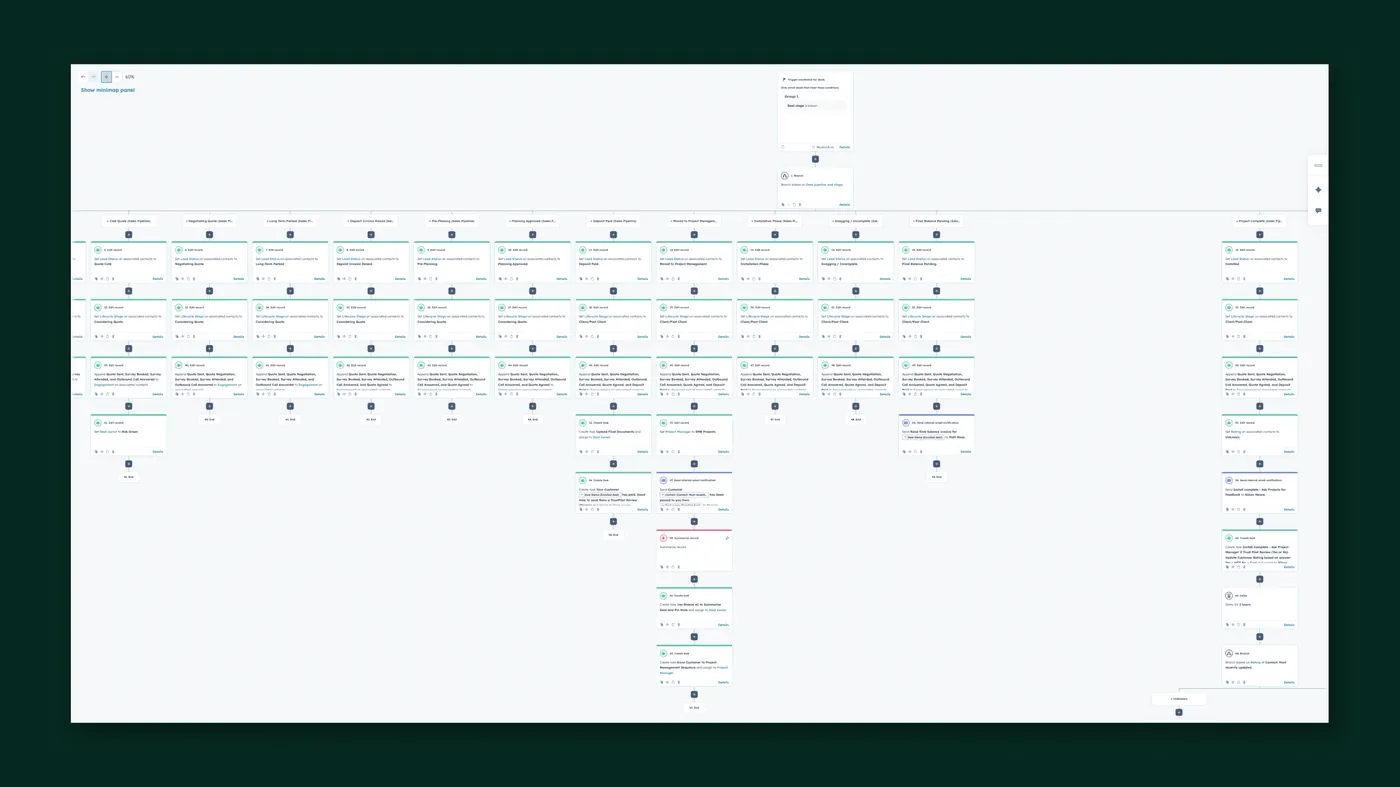Add action under Cold Quote branch label
The width and height of the screenshot is (1400, 787).
(x=129, y=234)
